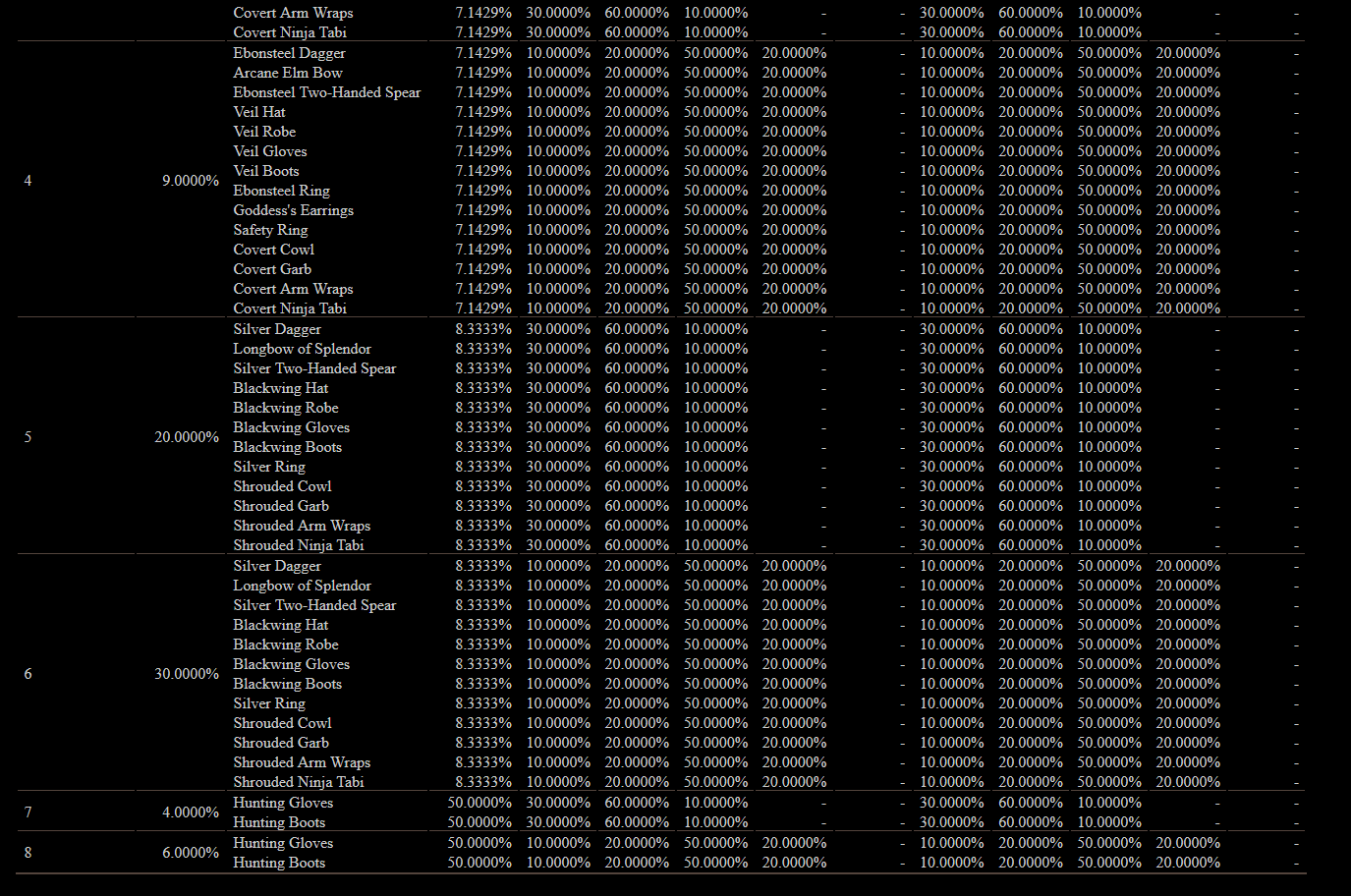Click Shrouded Arm Wraps in group 5
The image size is (1351, 896).
coord(302,526)
